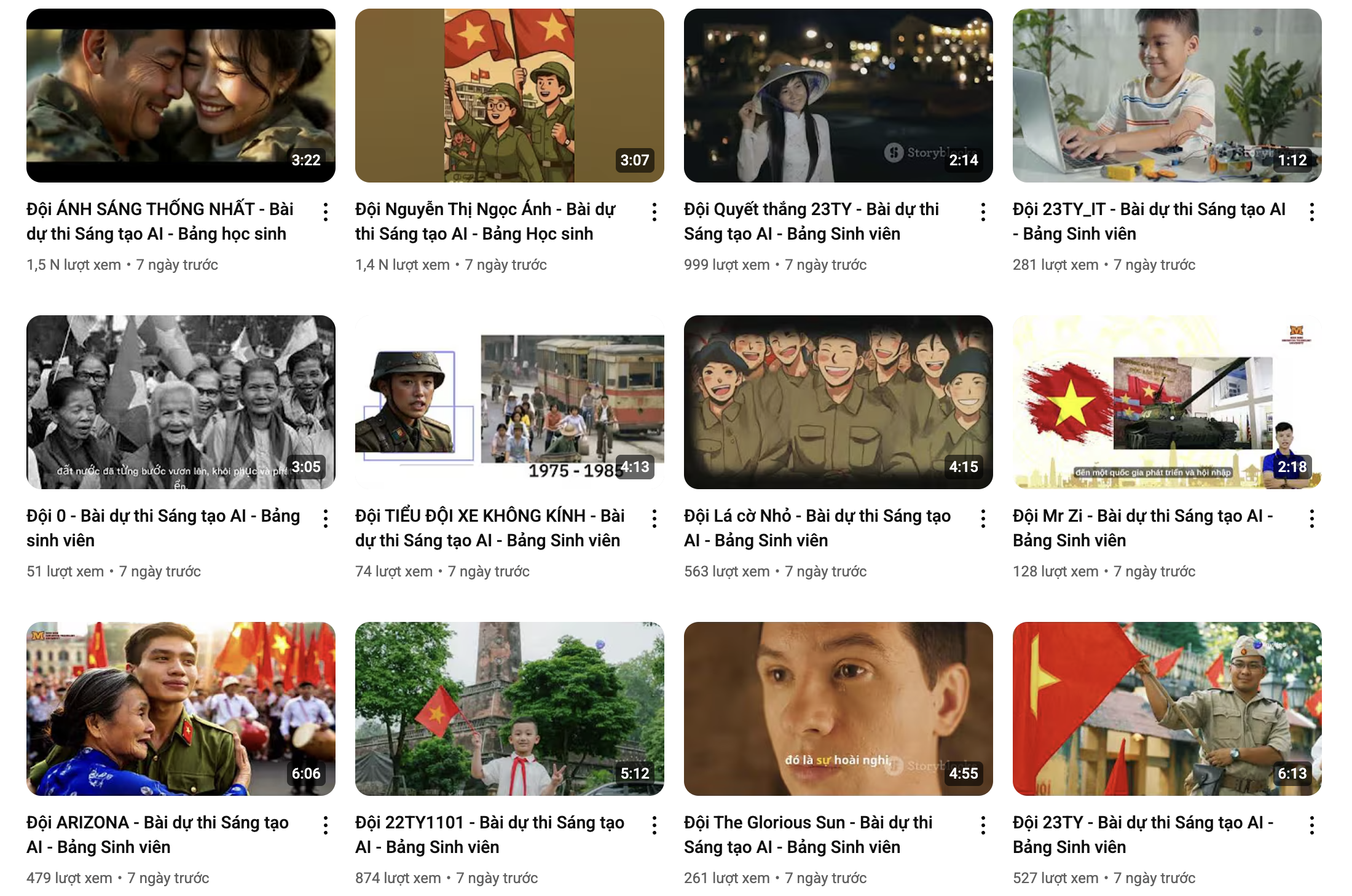Screen dimensions: 1352x896
Task: Click action menu icon for Đội Lá cờ Nhỏ
Action: pyautogui.click(x=983, y=519)
